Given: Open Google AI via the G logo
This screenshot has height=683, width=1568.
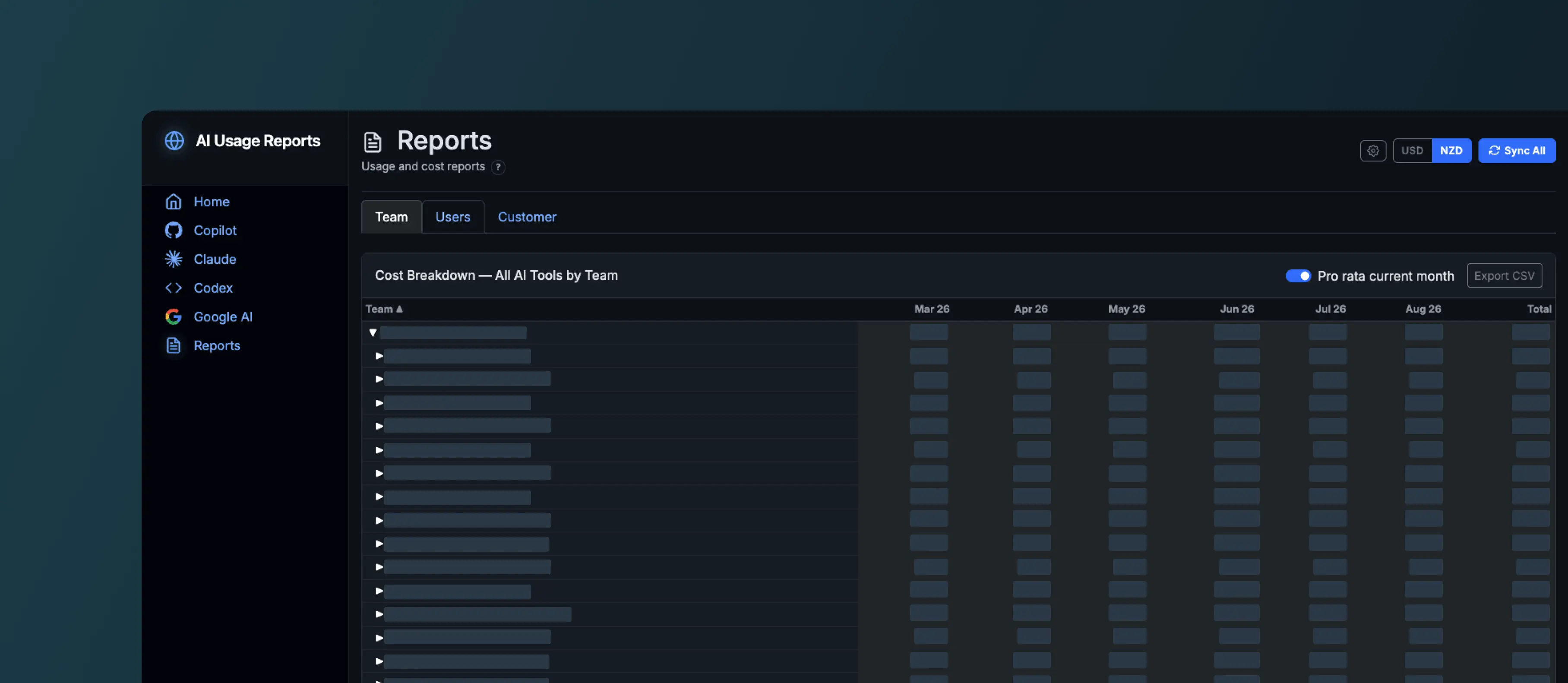Looking at the screenshot, I should pyautogui.click(x=174, y=316).
